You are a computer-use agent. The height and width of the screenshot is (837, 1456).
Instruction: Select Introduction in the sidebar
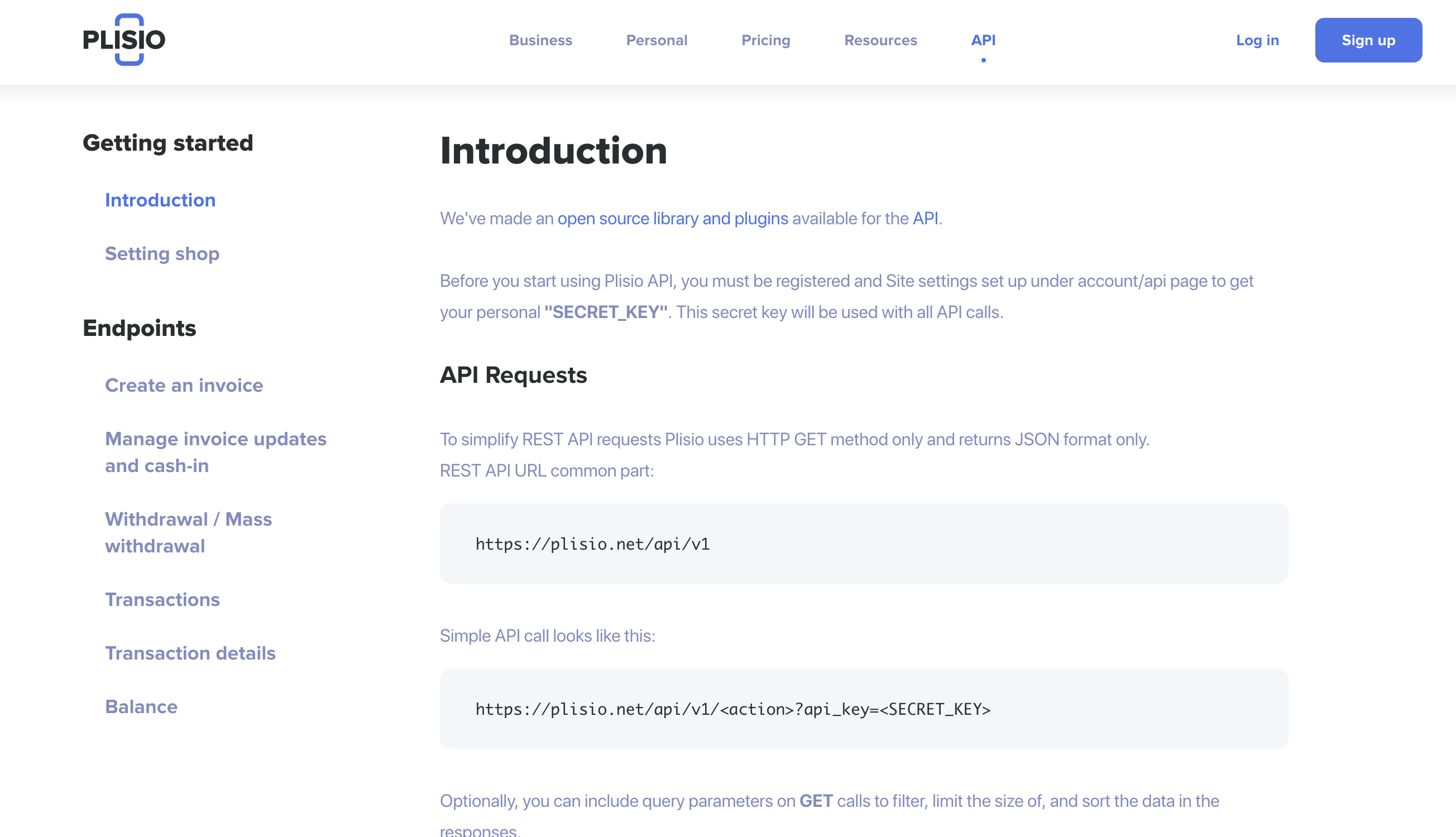pos(160,200)
